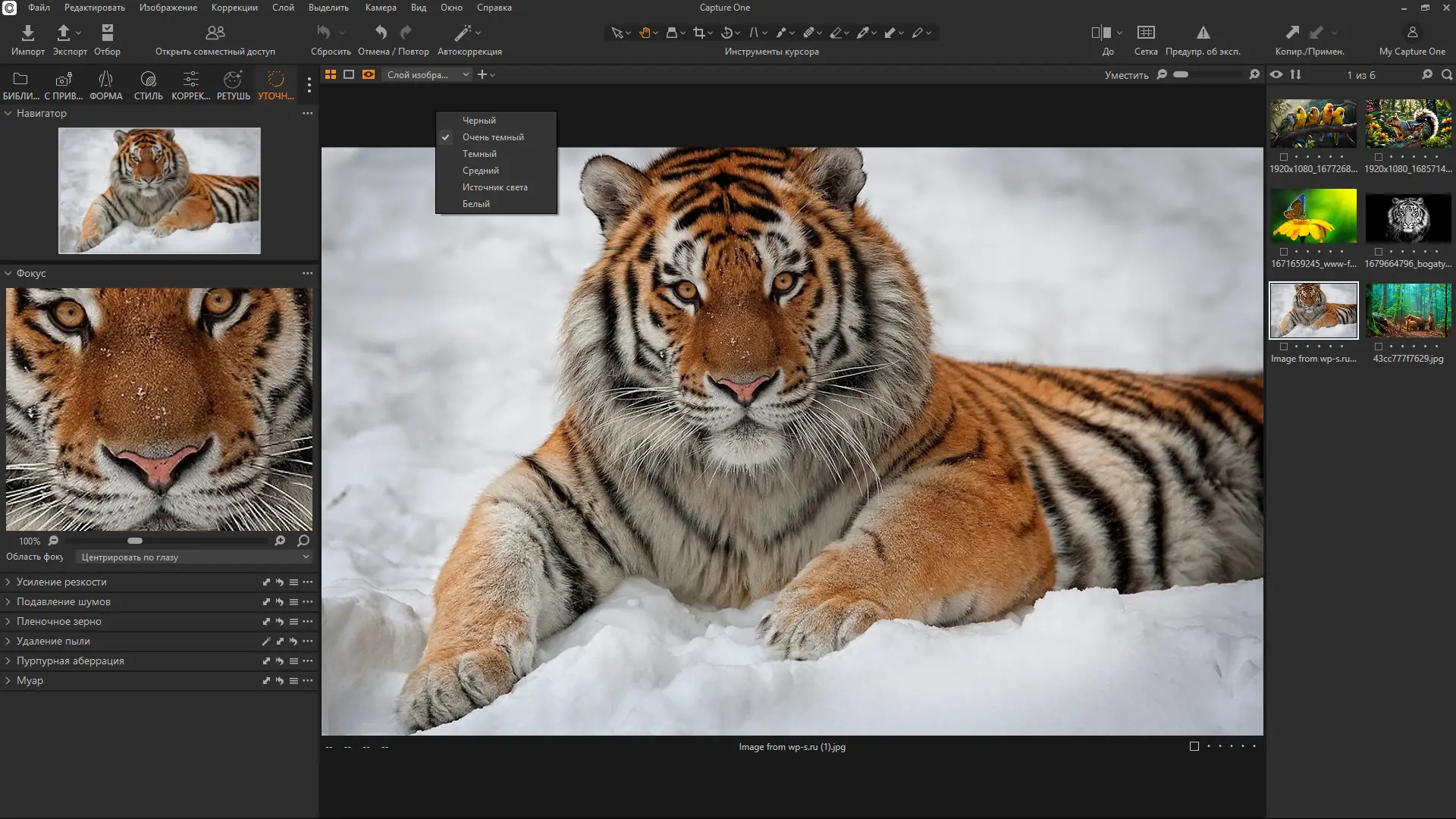
Task: Toggle the eye icon in browser toolbar
Action: tap(1276, 74)
